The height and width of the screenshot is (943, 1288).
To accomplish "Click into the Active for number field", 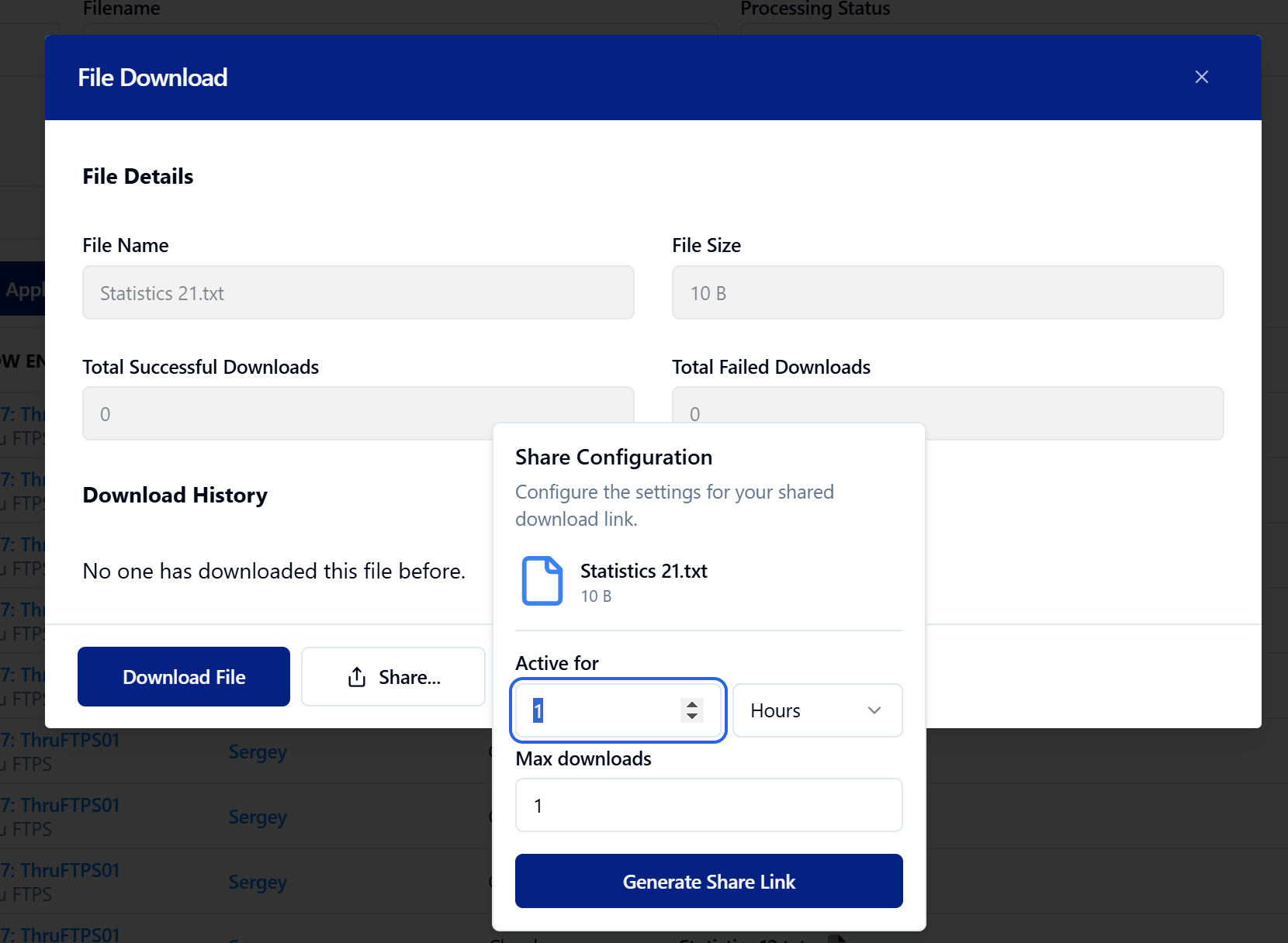I will pyautogui.click(x=597, y=710).
